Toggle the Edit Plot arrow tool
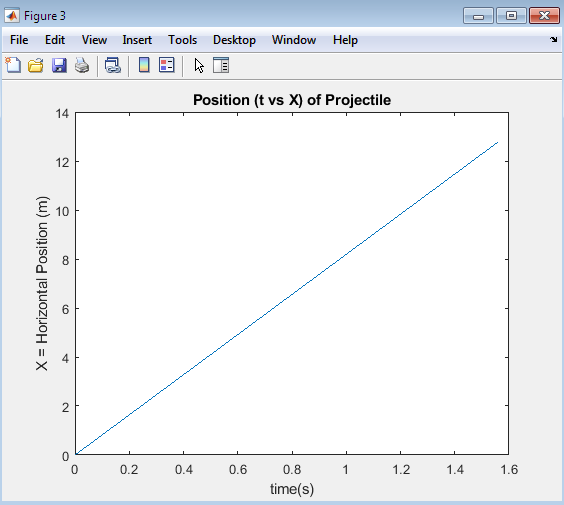 199,65
